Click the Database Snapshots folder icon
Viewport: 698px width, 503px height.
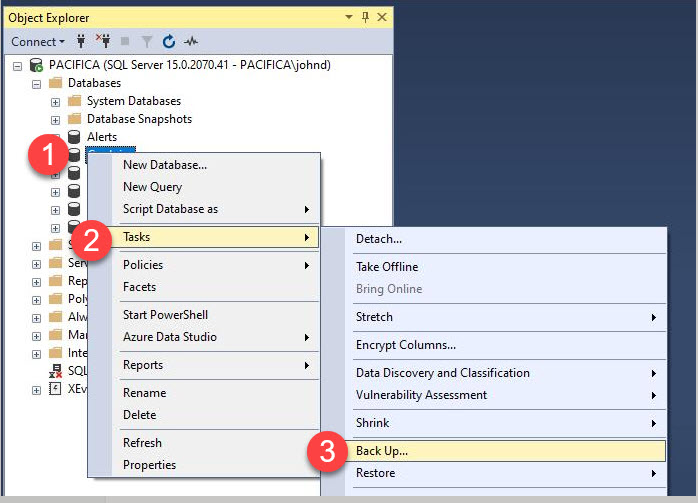(74, 119)
